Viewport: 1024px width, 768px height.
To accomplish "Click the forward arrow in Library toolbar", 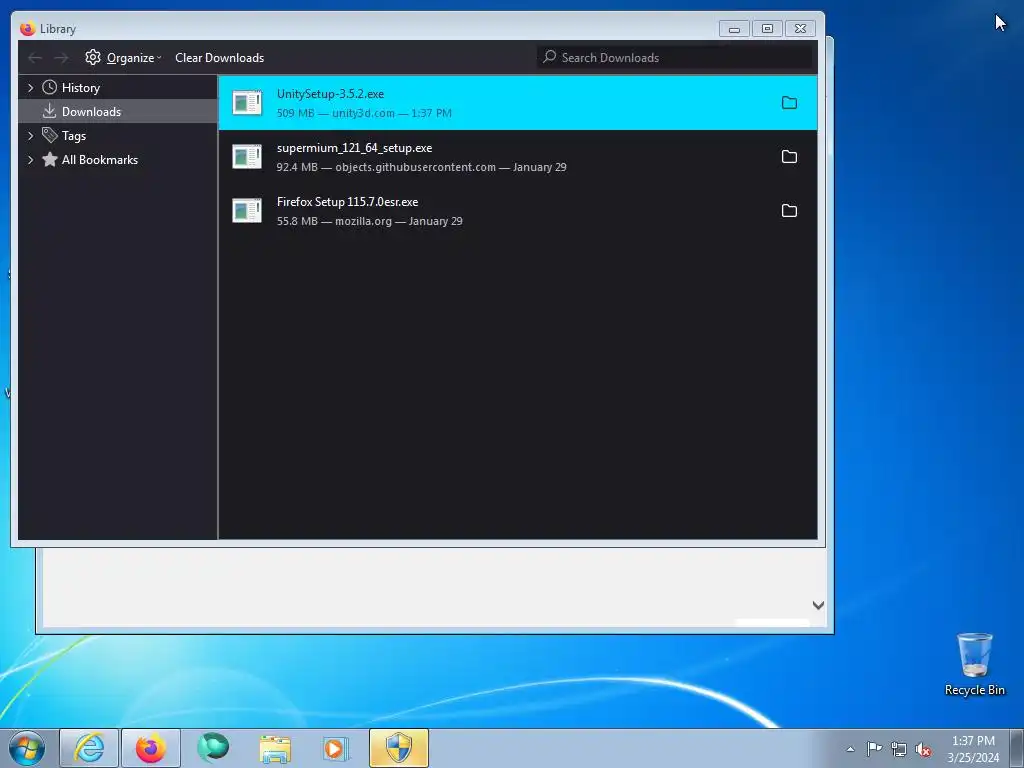I will 61,58.
